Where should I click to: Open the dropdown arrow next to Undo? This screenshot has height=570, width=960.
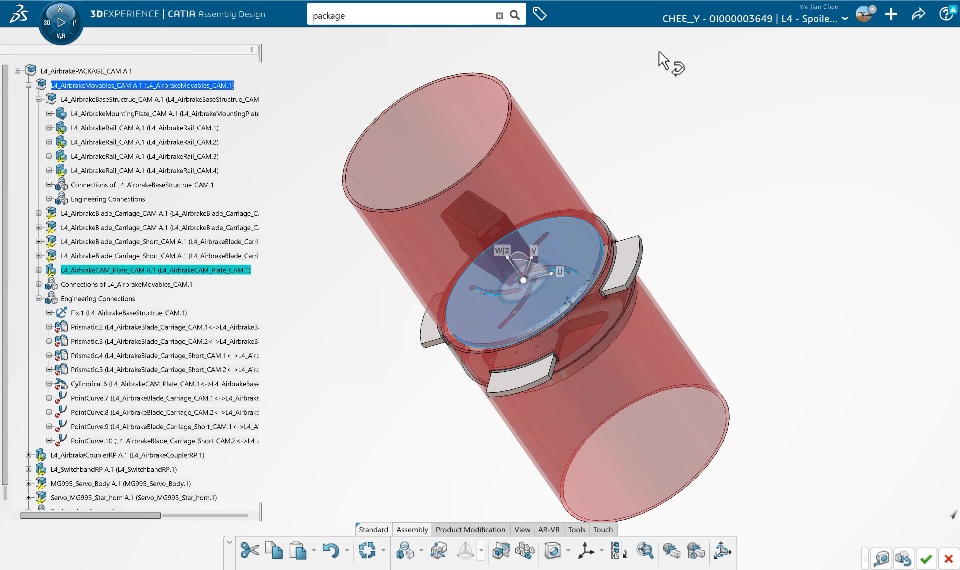coord(347,551)
